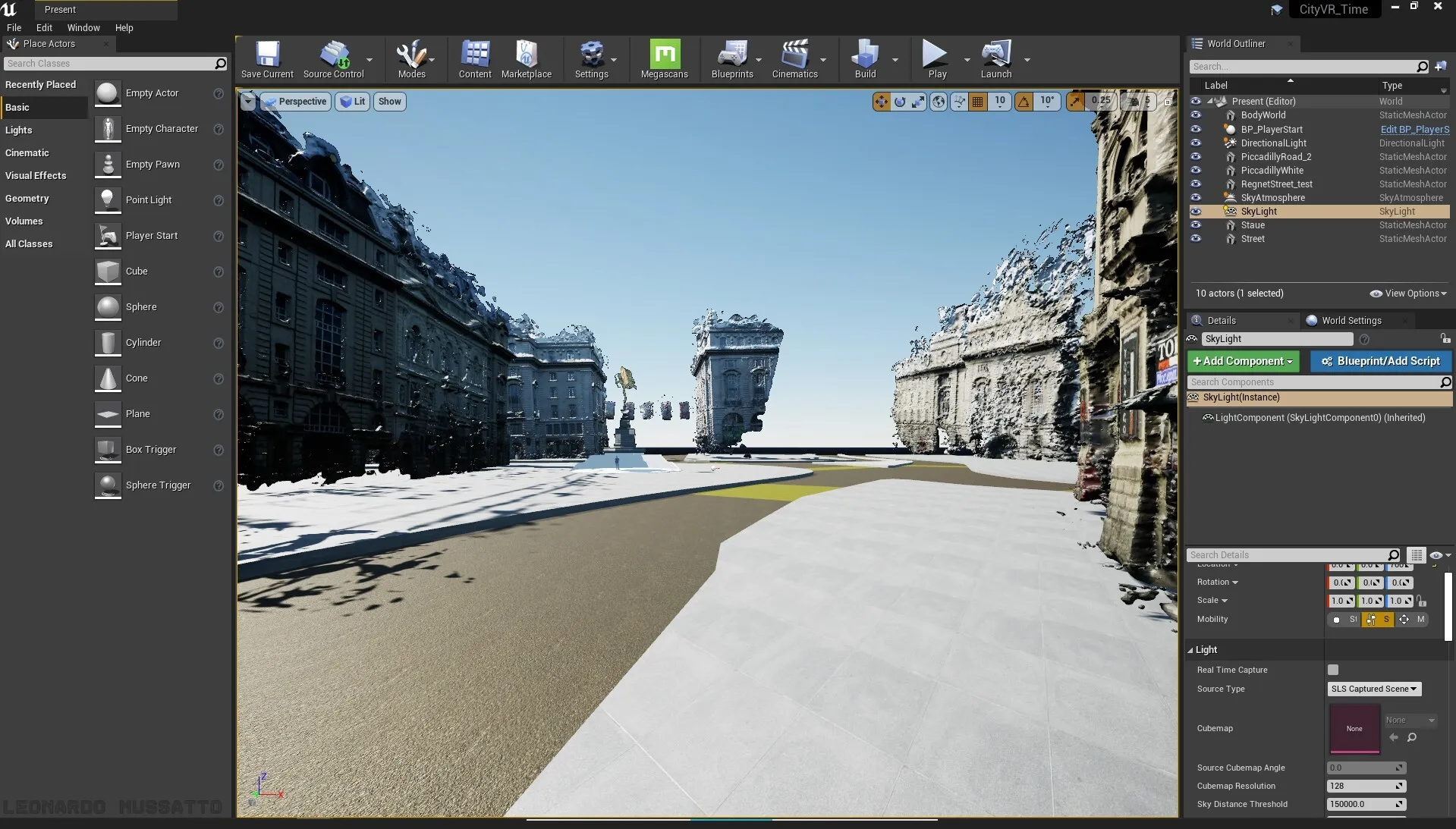Screen dimensions: 1456x829
Task: Open the SLS Captured Scene source type dropdown
Action: 1373,689
